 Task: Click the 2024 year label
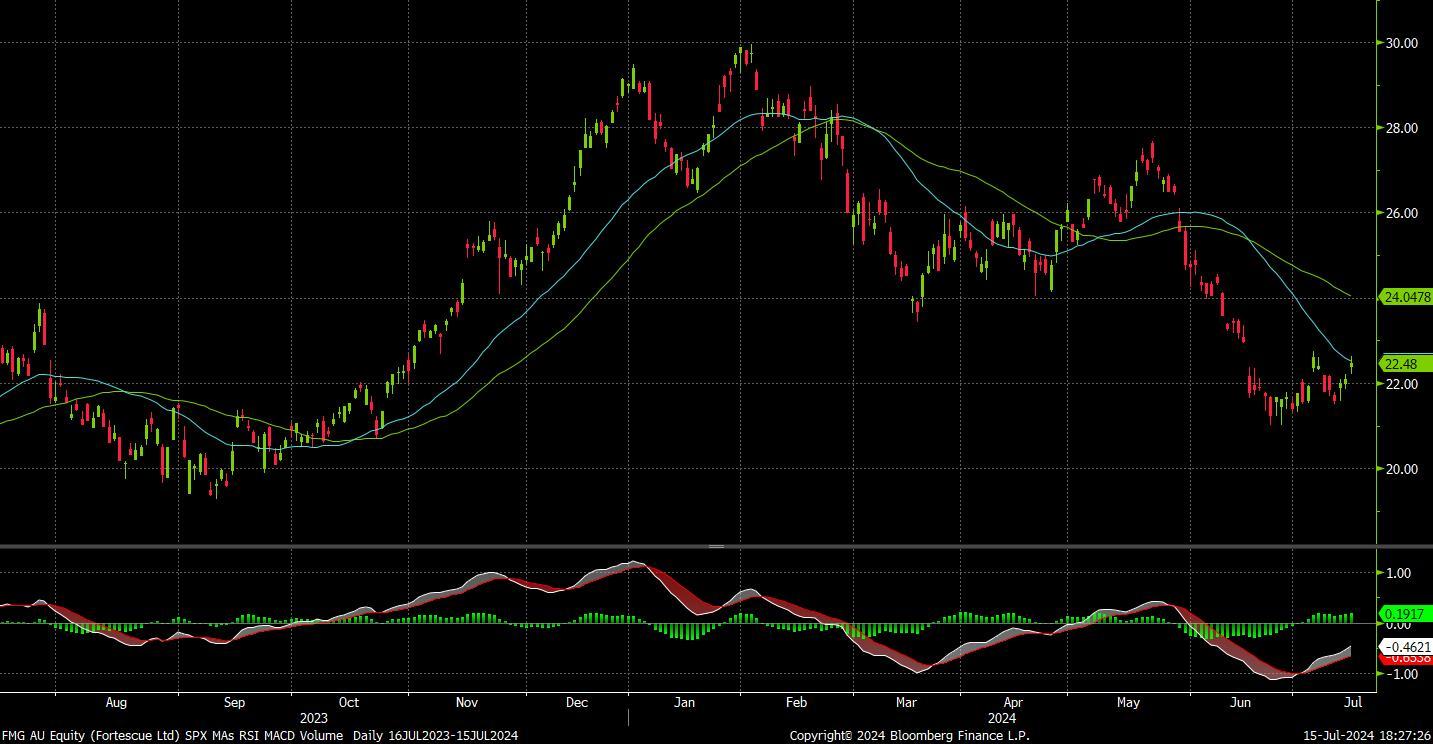[1002, 718]
